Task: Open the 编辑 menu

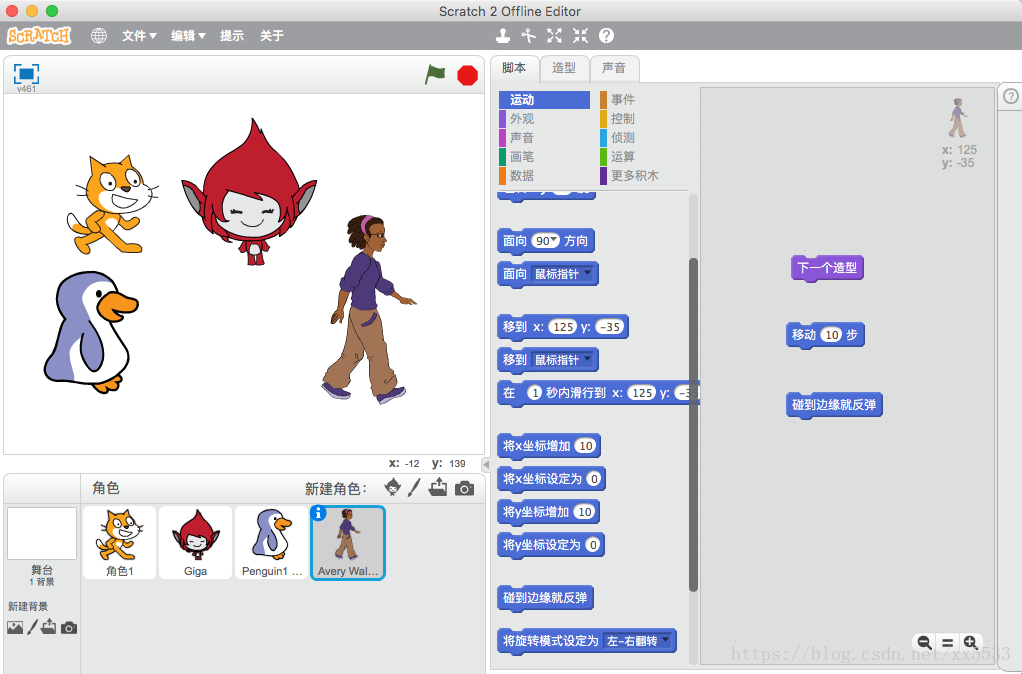Action: [188, 36]
